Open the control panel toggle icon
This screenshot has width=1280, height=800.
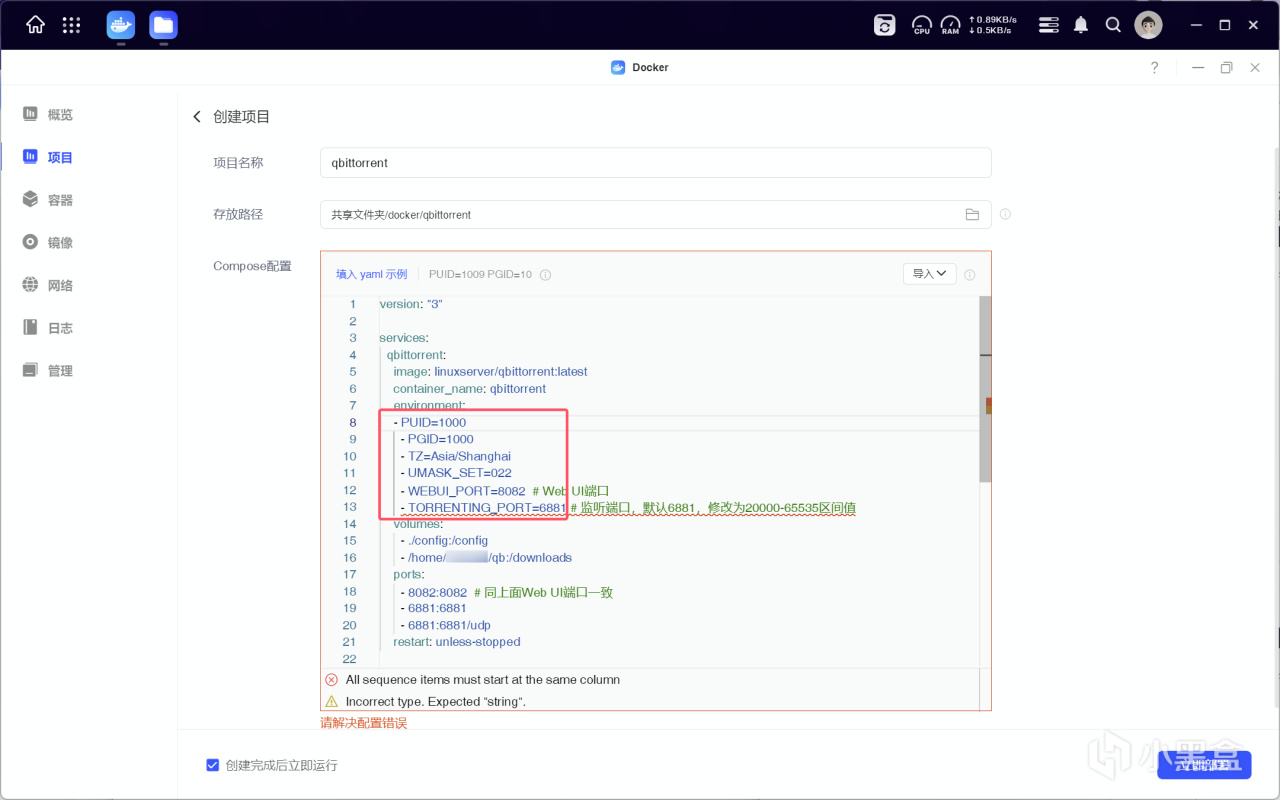click(x=1048, y=25)
